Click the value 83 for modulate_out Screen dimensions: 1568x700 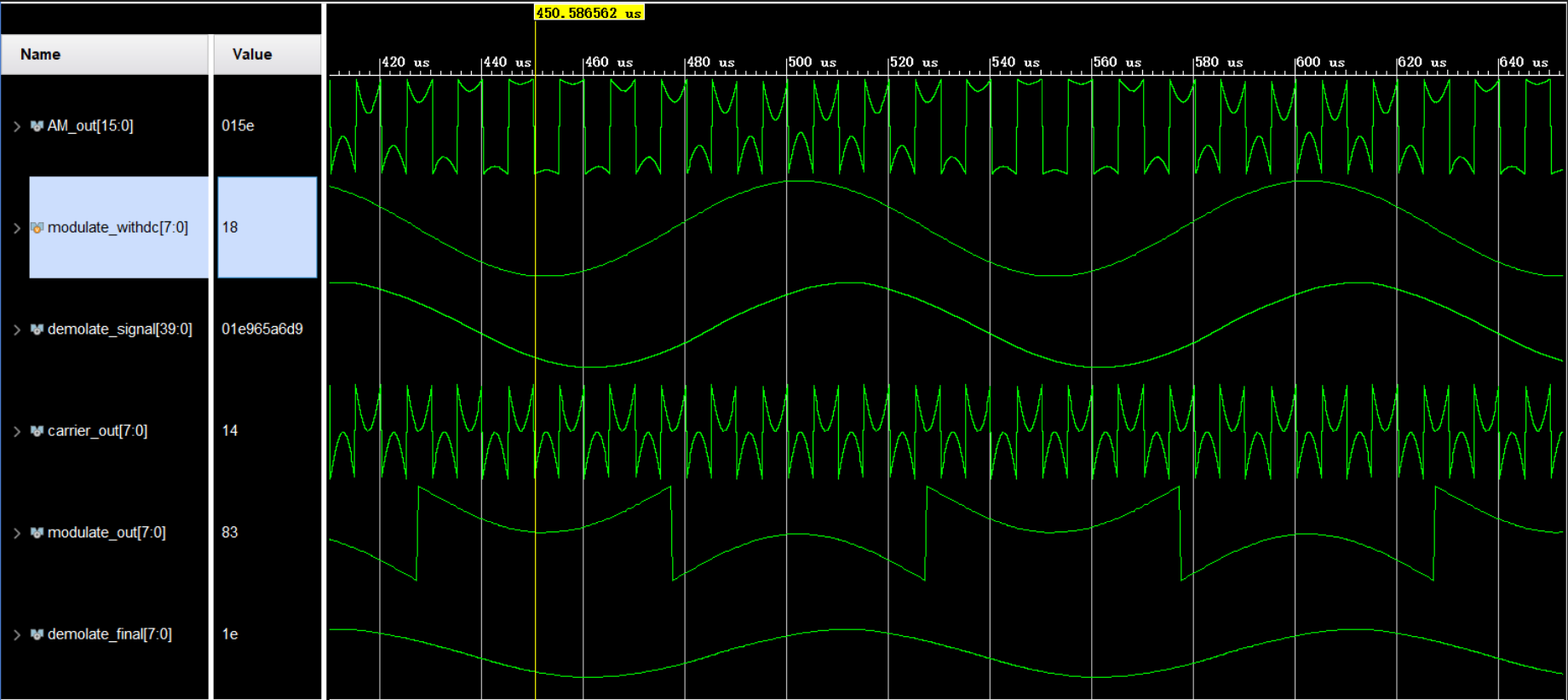tap(230, 532)
